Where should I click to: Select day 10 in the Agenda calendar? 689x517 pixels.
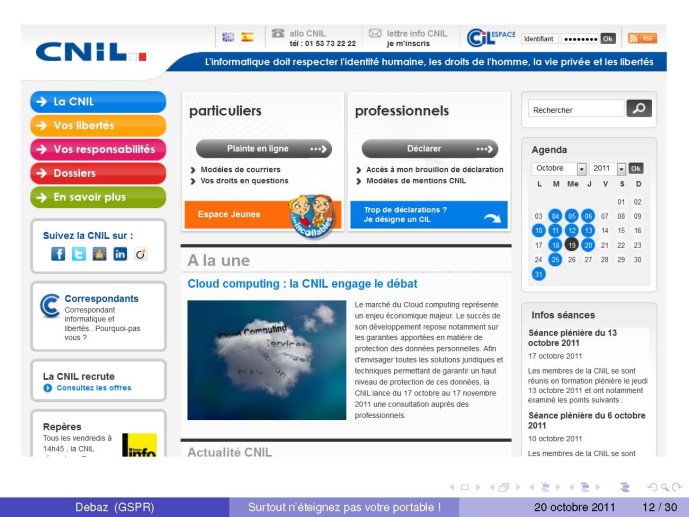[539, 231]
